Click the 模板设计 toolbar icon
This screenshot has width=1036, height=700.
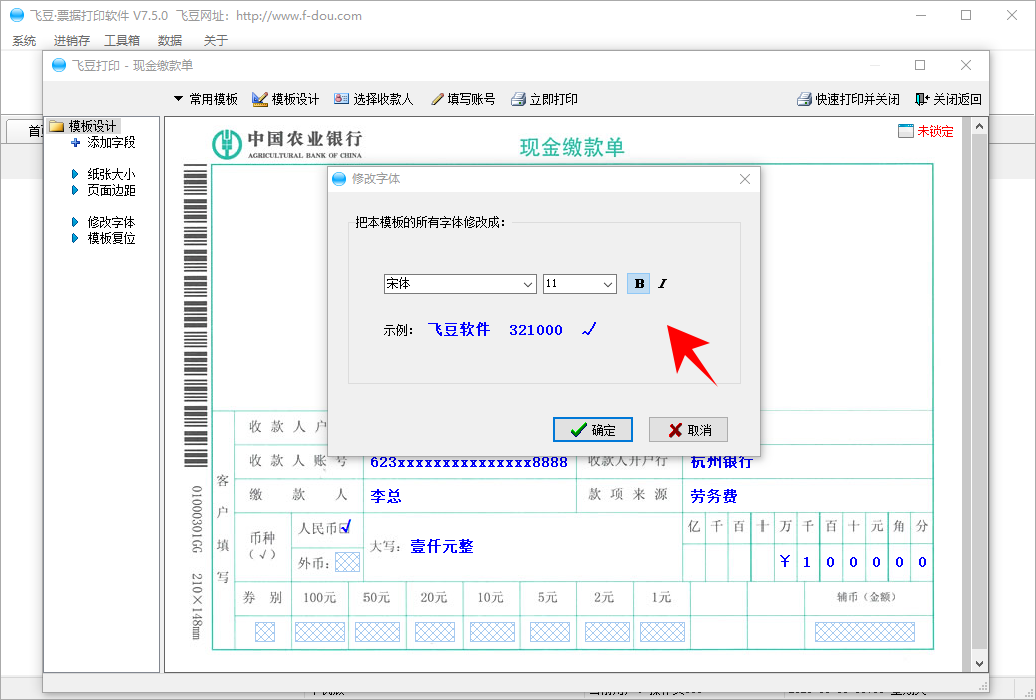pyautogui.click(x=260, y=99)
